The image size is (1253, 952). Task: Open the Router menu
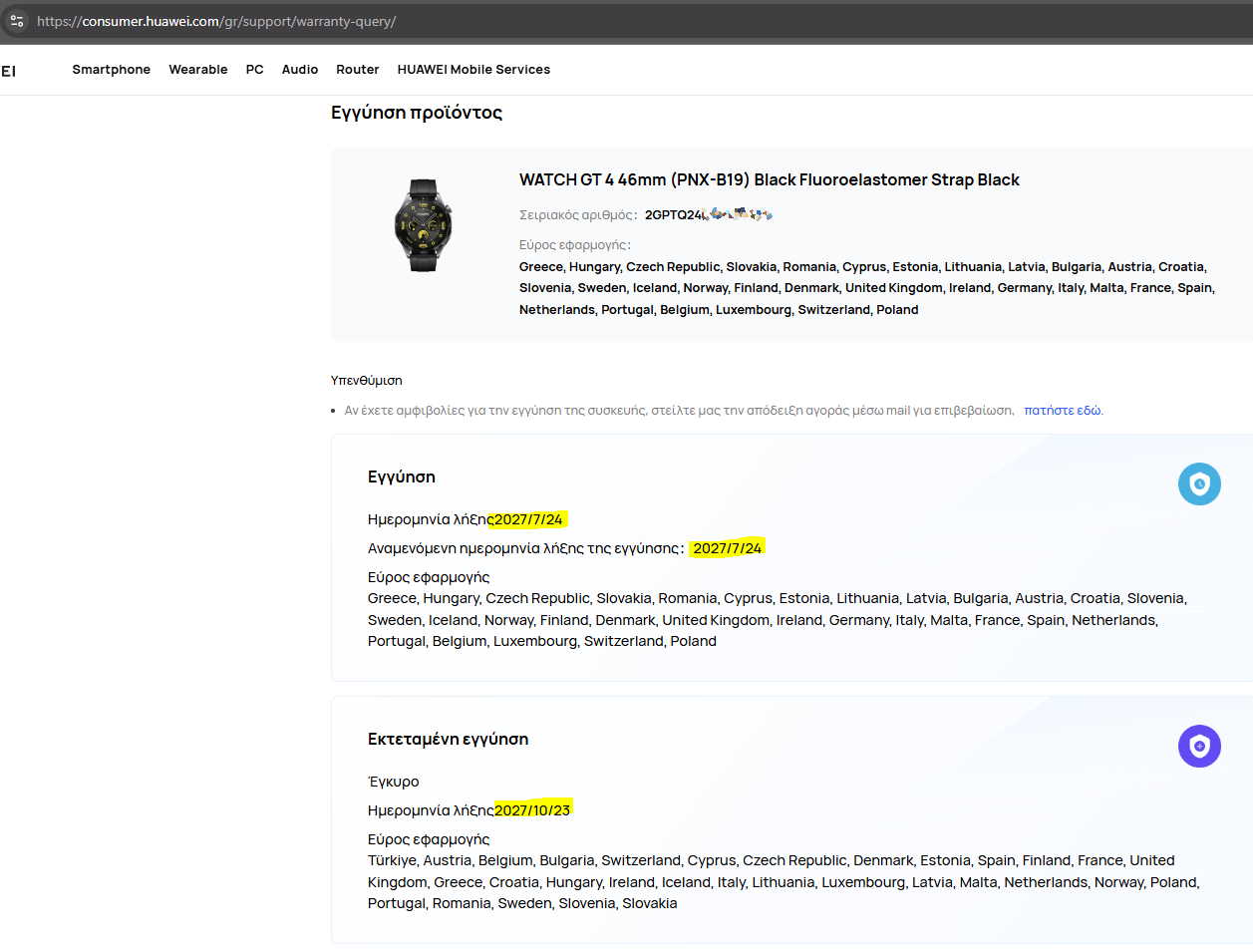tap(358, 70)
